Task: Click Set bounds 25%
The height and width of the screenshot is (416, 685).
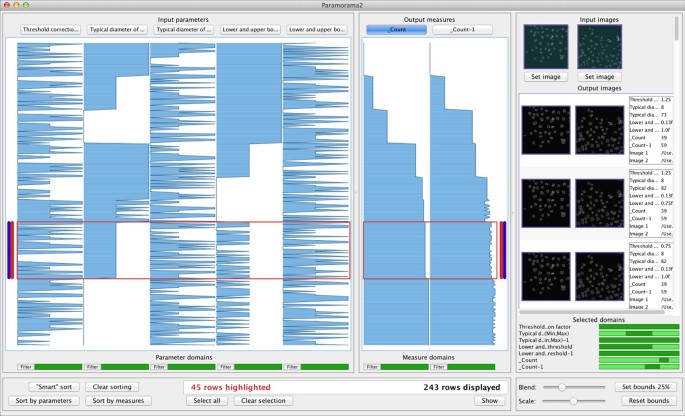Action: (x=646, y=387)
